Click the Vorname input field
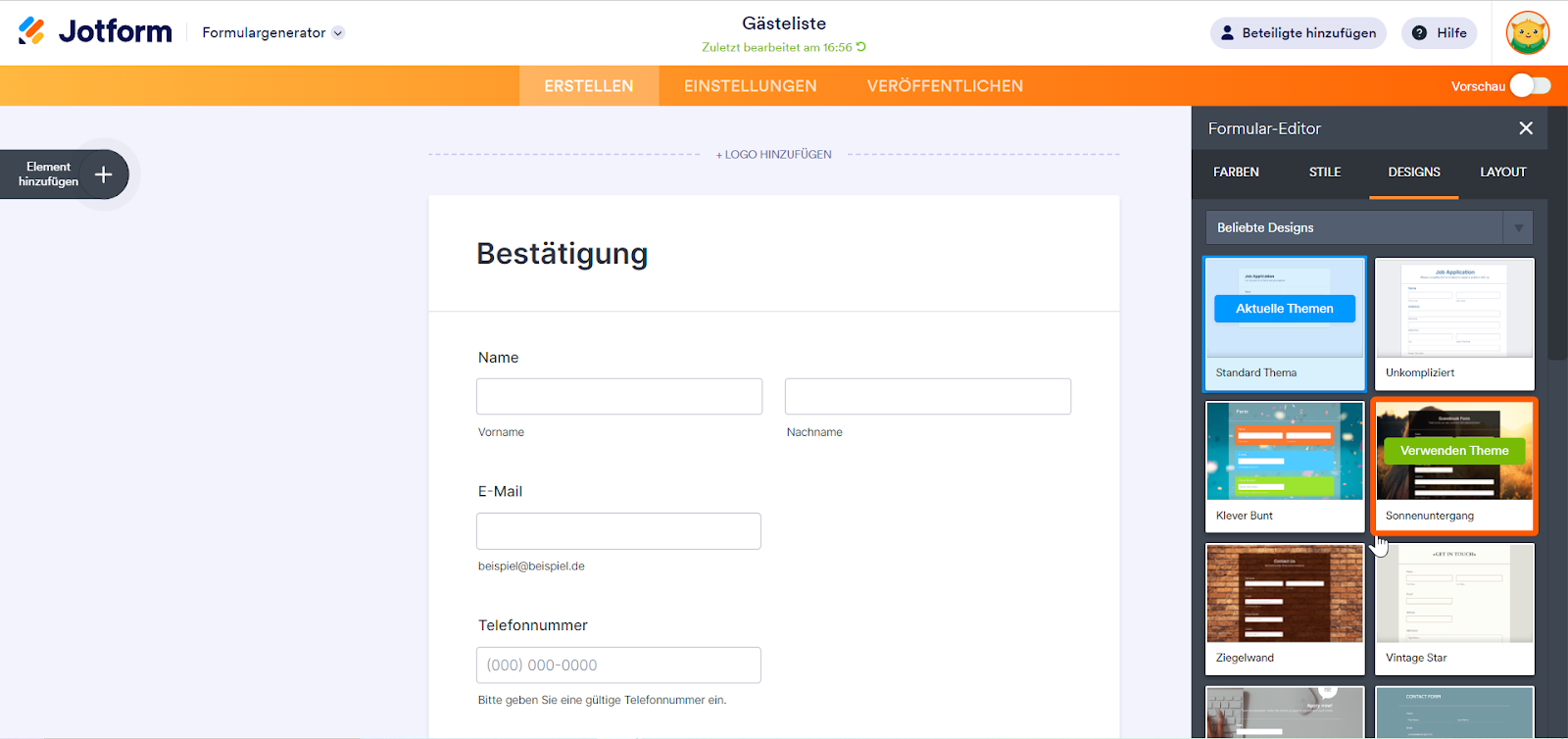 (x=619, y=397)
